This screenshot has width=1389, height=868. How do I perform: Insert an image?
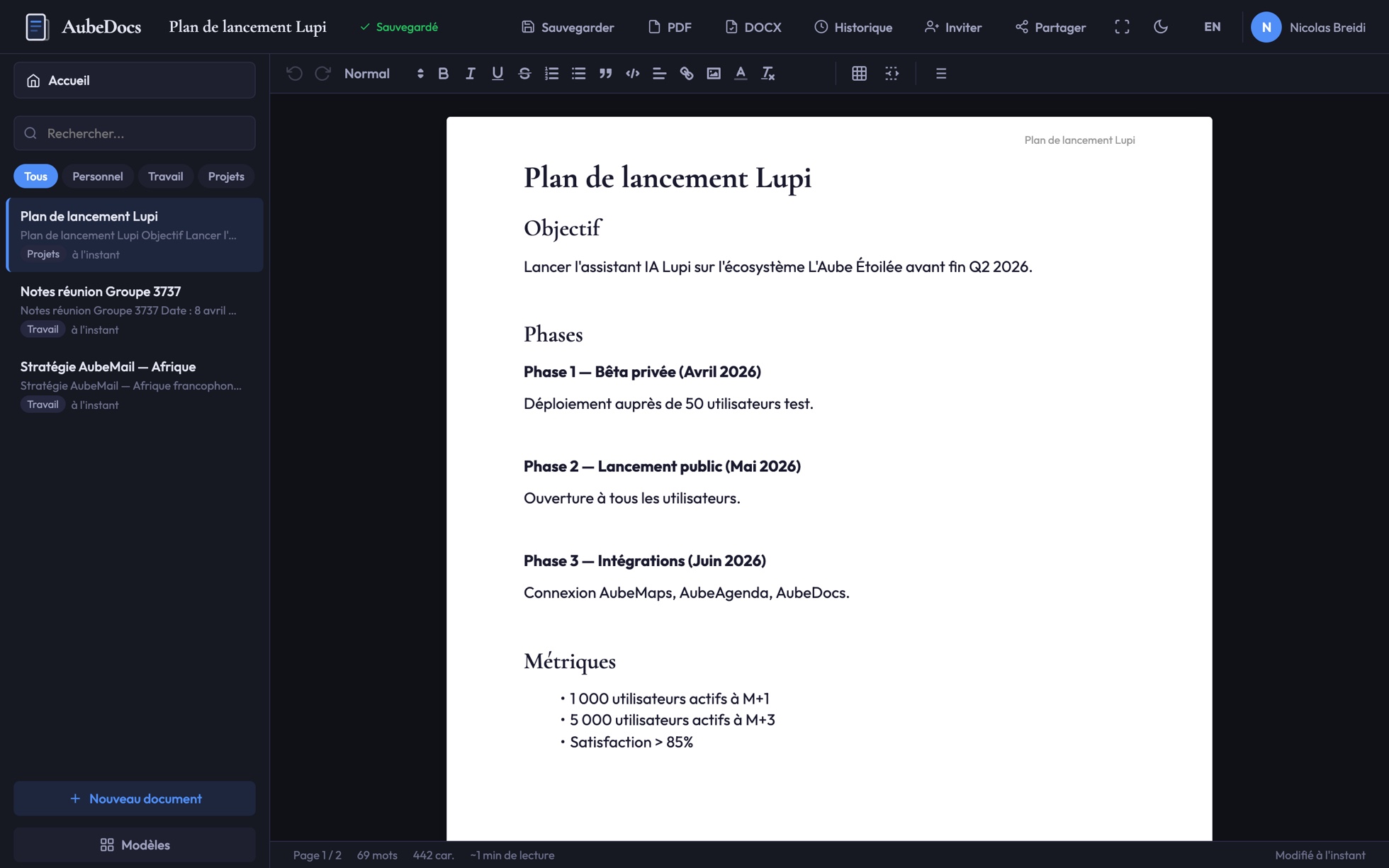tap(714, 74)
